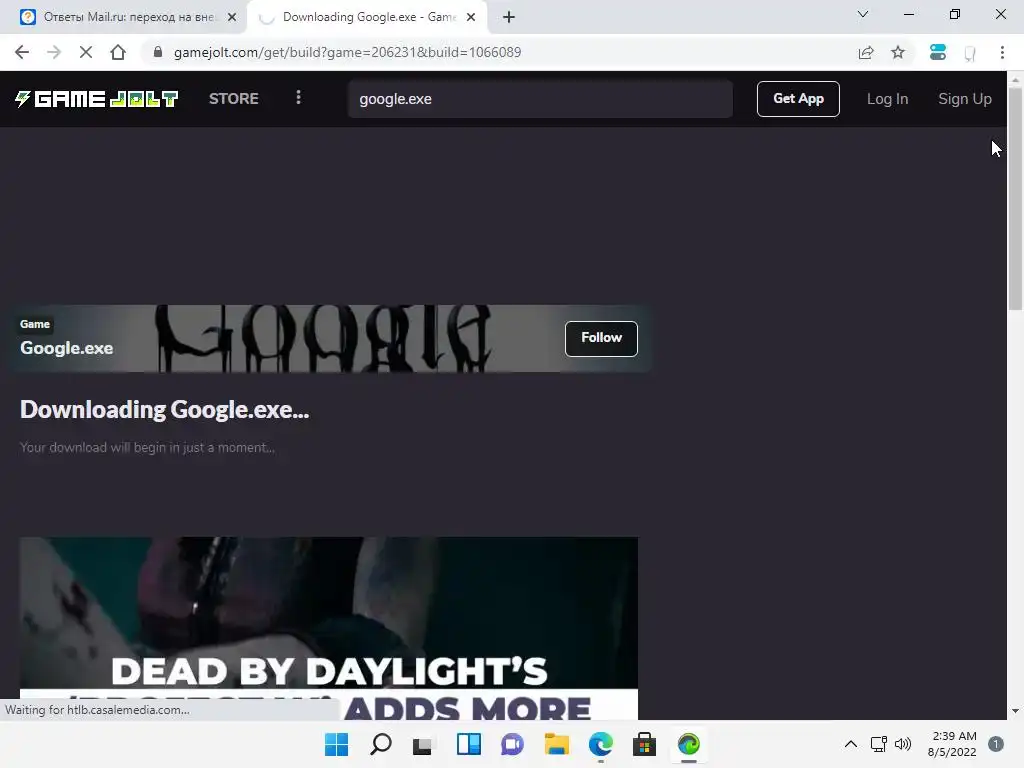This screenshot has width=1024, height=768.
Task: Click the grey extension icon by menu
Action: 970,53
